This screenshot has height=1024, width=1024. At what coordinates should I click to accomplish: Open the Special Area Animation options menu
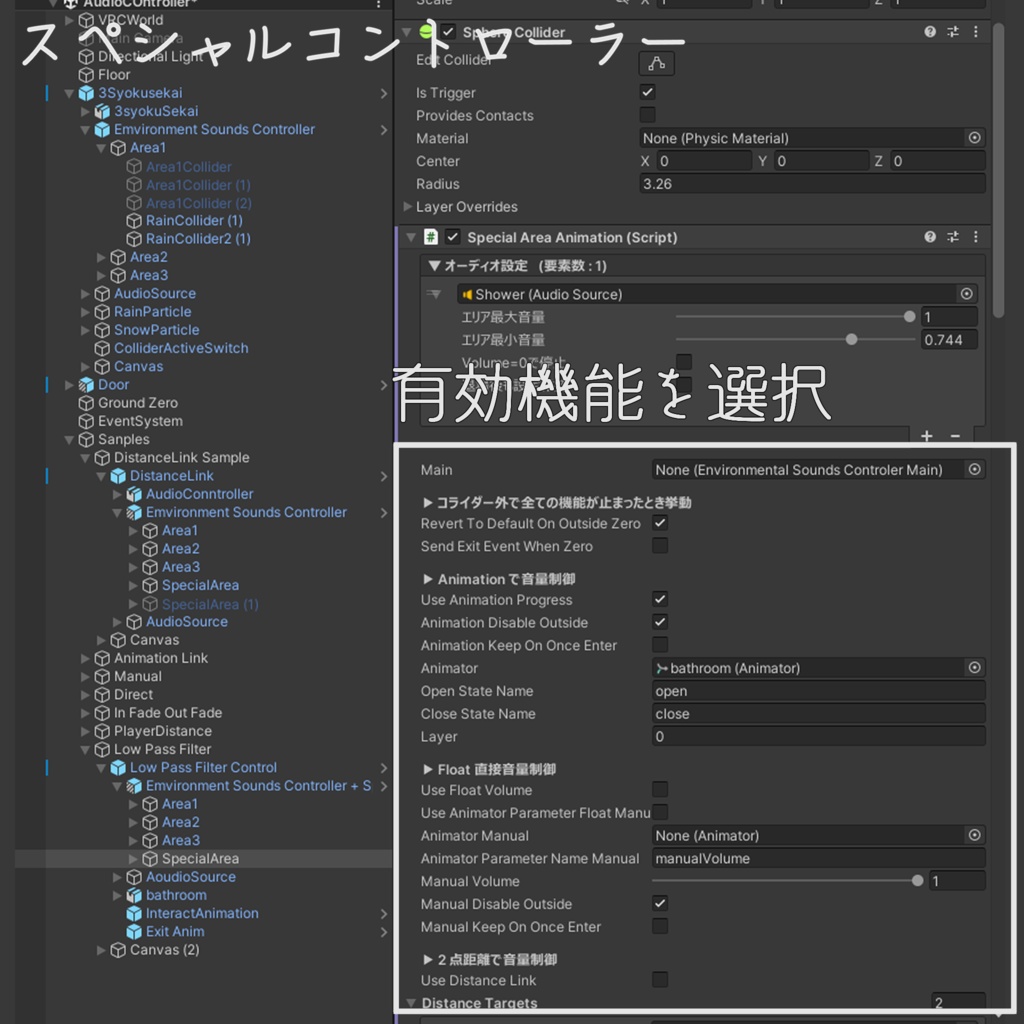[x=976, y=237]
